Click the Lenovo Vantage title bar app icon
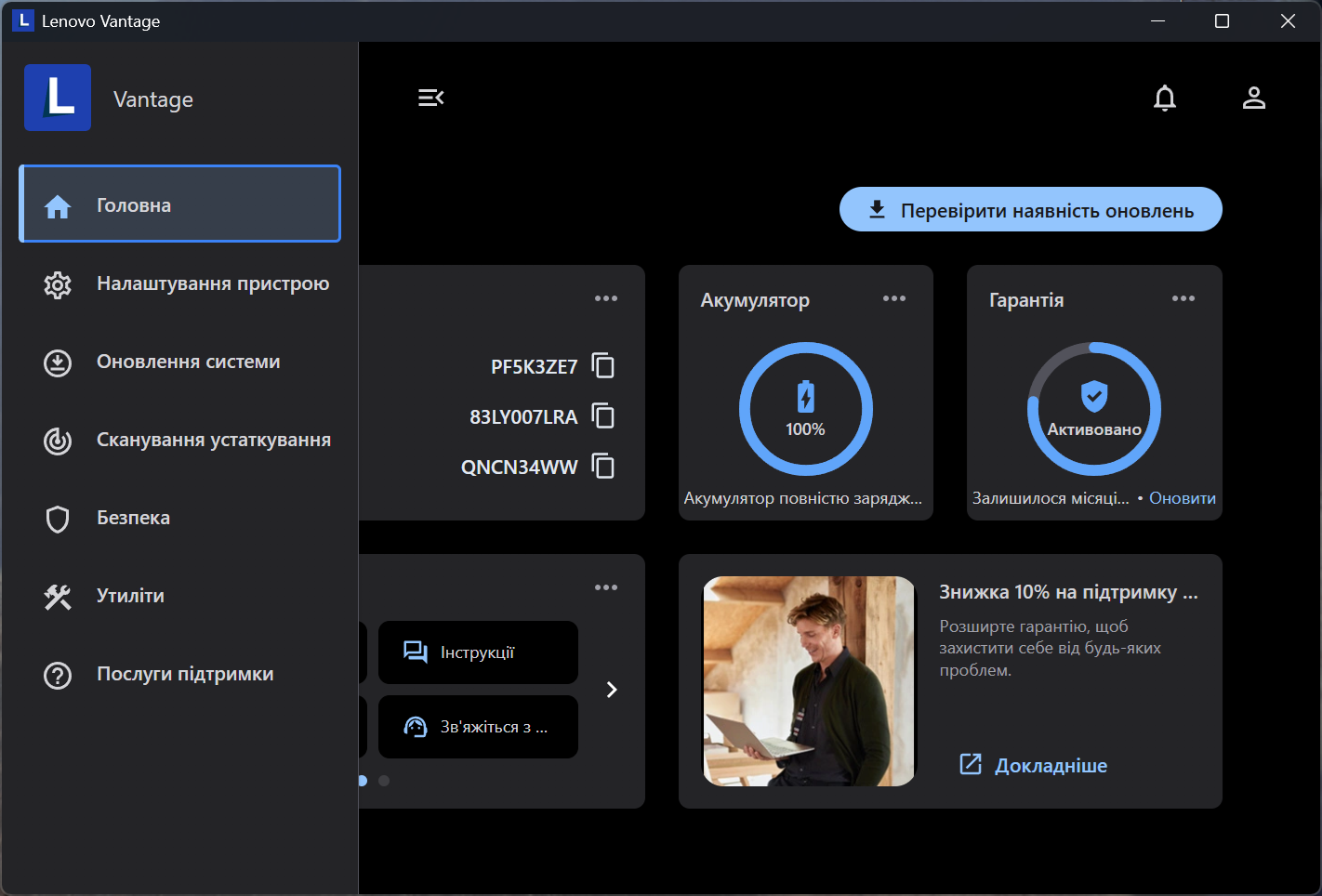Screen dimensions: 1322x896 (23, 20)
